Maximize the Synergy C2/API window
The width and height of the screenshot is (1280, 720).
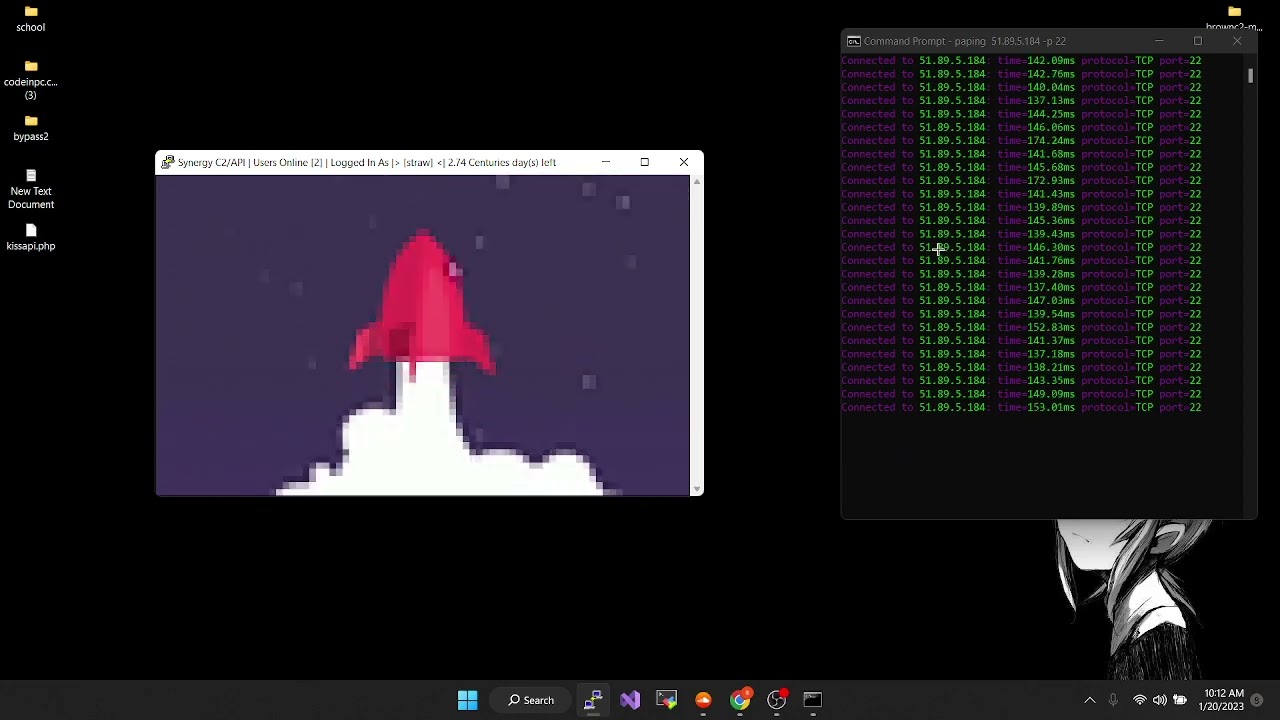(645, 162)
